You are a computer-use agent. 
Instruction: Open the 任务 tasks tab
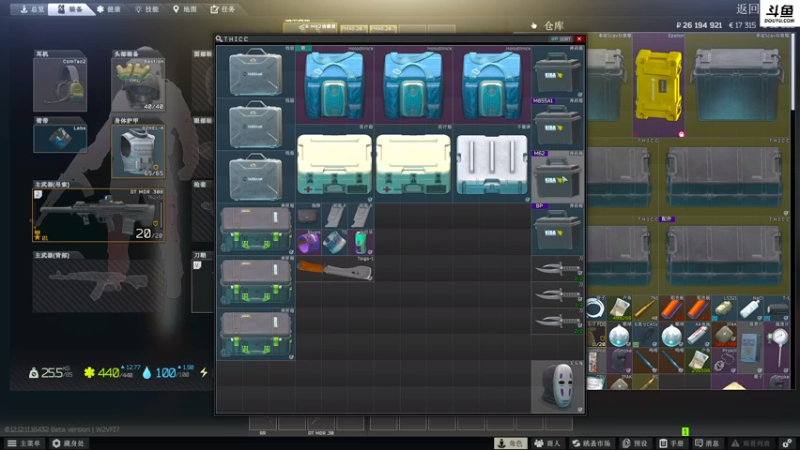point(223,9)
